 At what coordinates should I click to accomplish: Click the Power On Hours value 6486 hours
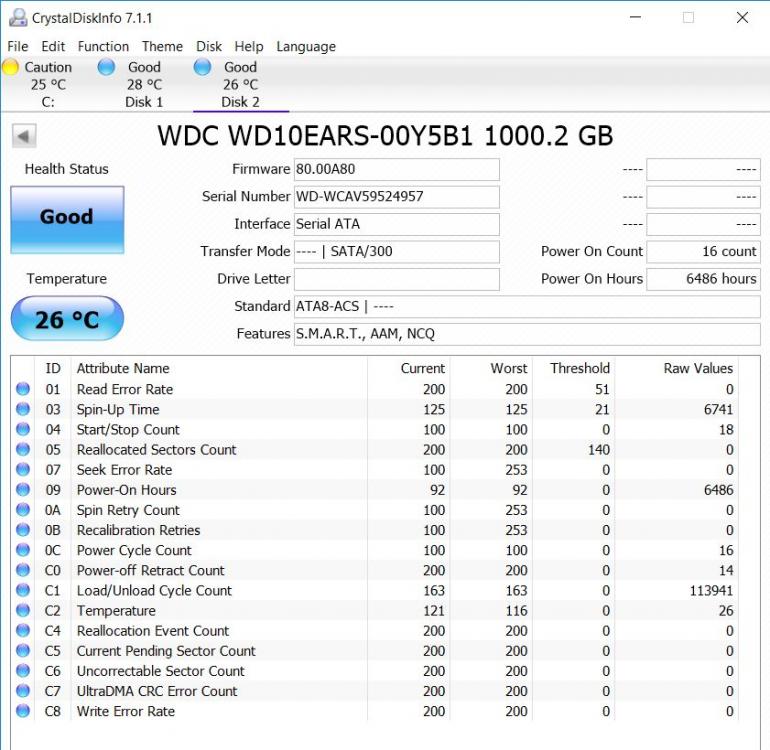pyautogui.click(x=703, y=279)
